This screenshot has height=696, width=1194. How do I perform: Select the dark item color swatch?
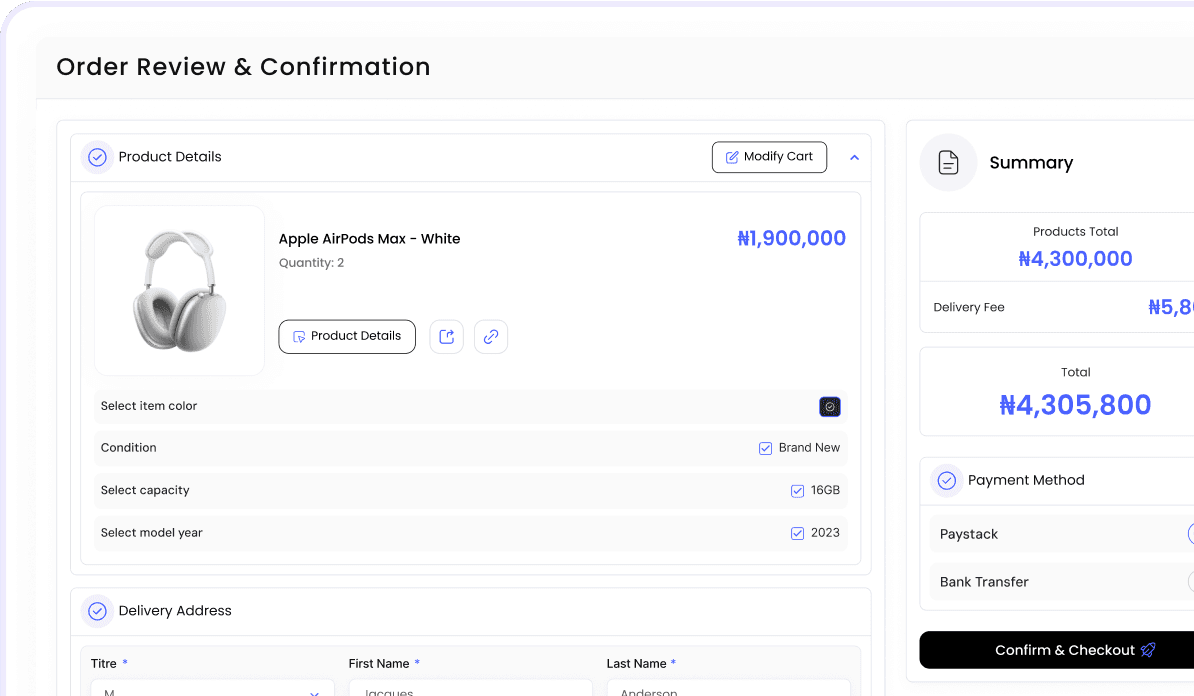coord(830,407)
